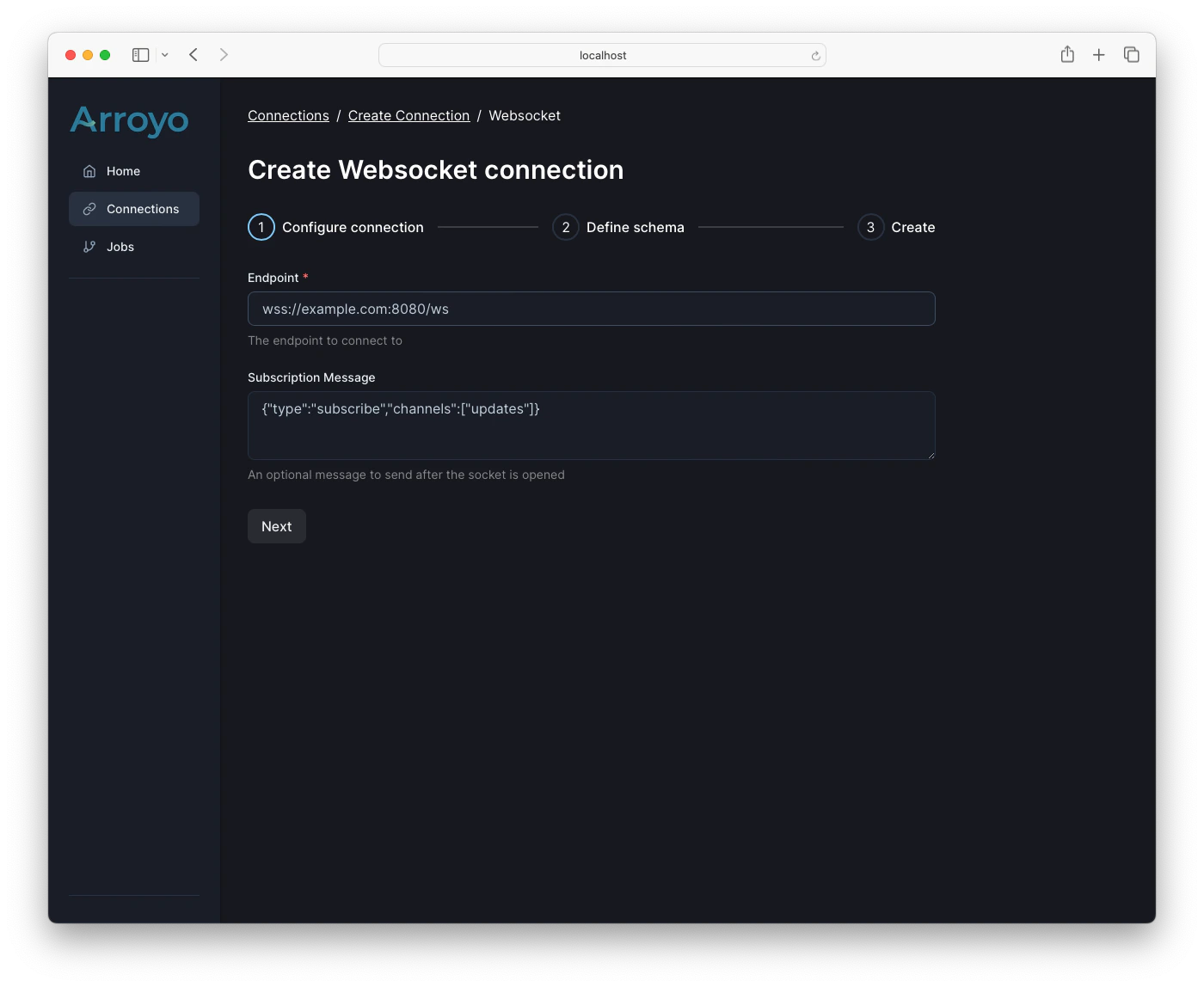Click the Endpoint input field
This screenshot has height=987, width=1204.
pos(591,309)
